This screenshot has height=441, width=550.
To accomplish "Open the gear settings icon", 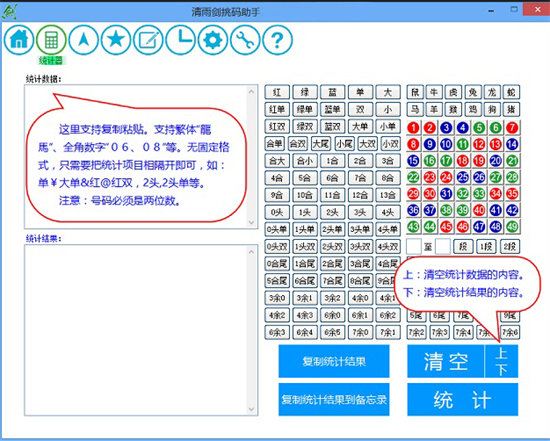I will coord(213,40).
